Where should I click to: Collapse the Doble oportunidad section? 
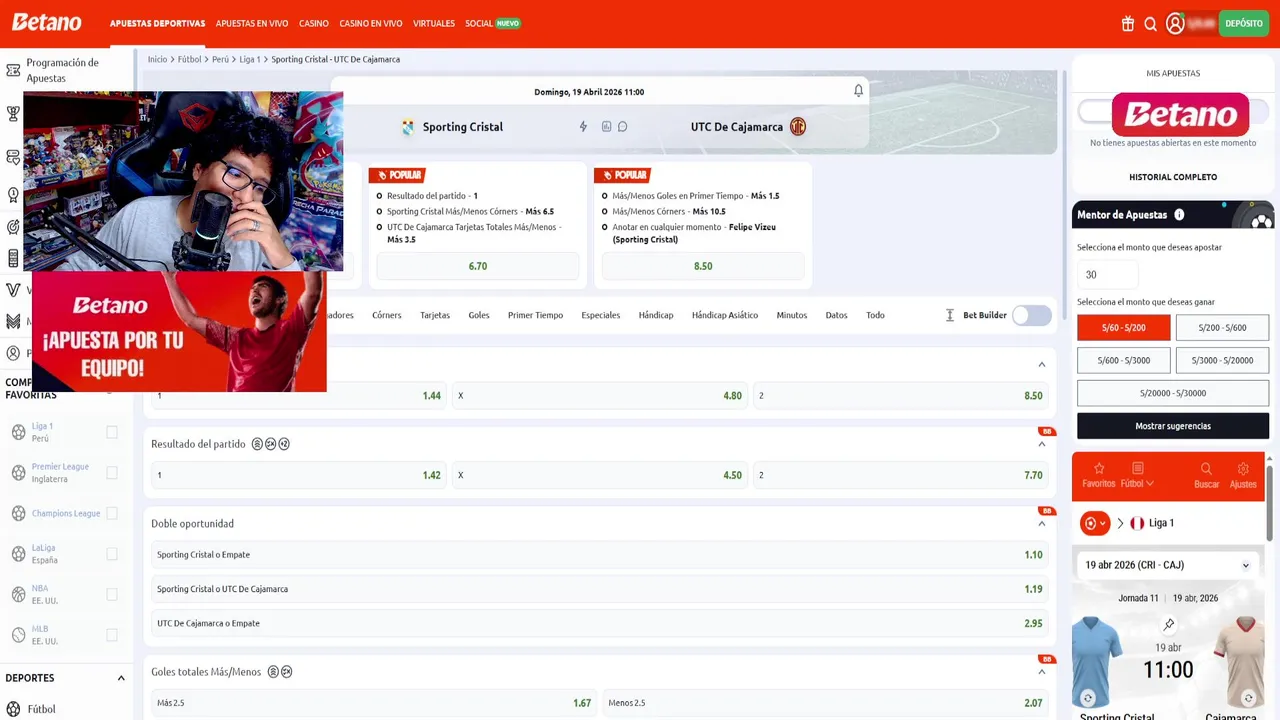[x=1041, y=523]
